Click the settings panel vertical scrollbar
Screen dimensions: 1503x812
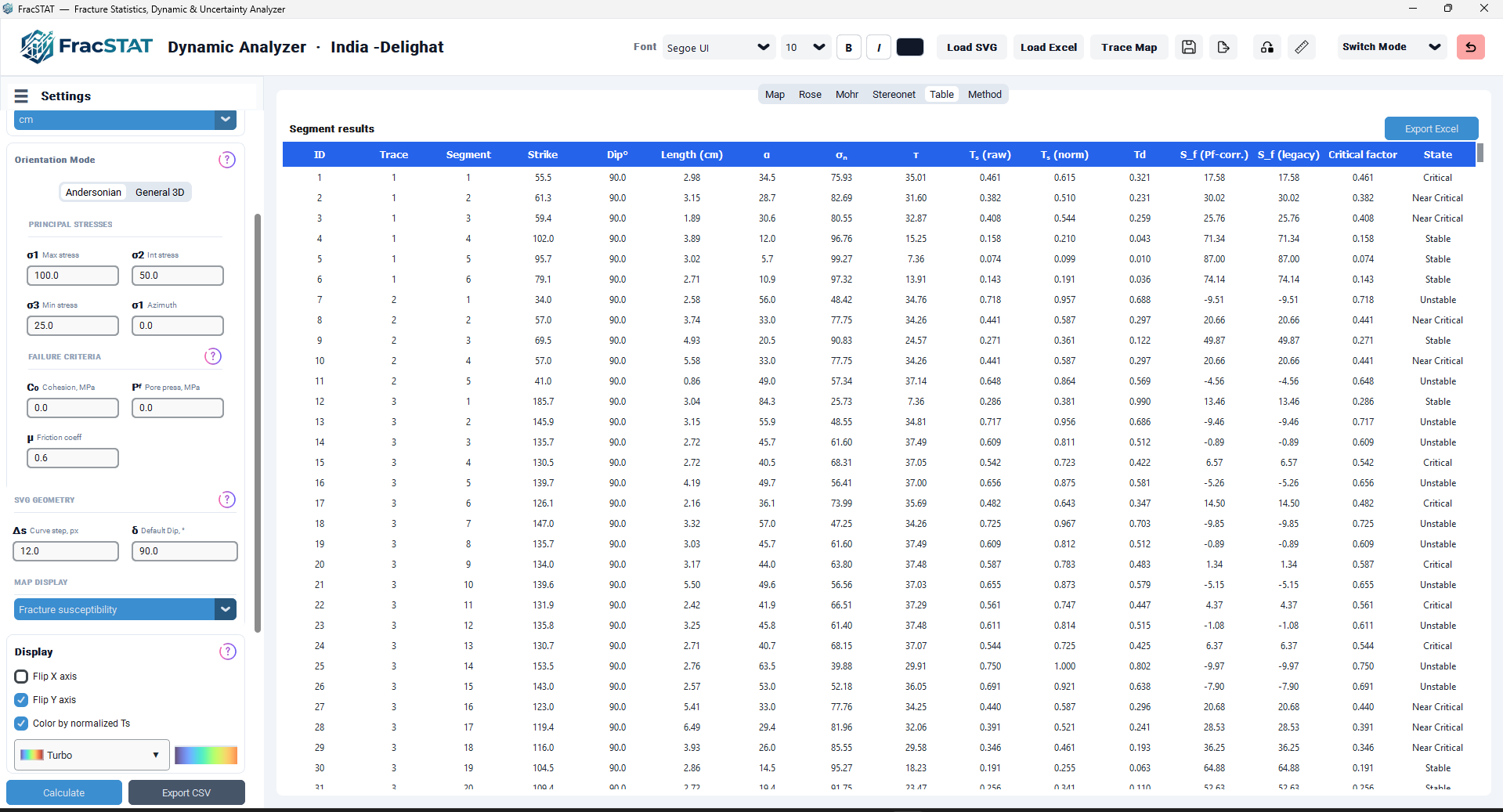258,423
